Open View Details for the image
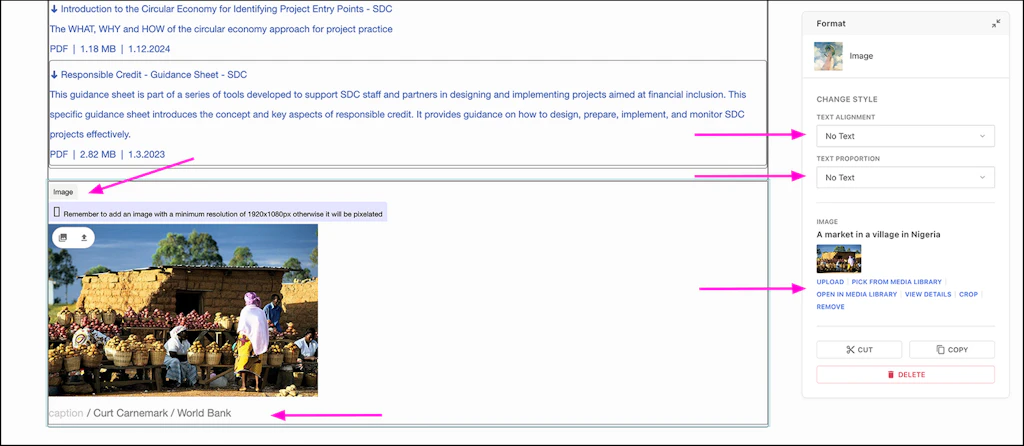The height and width of the screenshot is (446, 1024). tap(927, 295)
